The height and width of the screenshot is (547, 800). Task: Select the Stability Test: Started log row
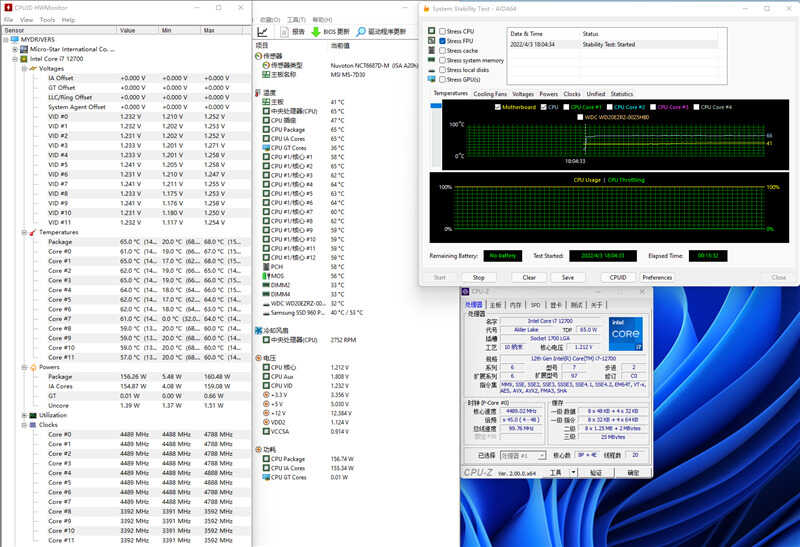pyautogui.click(x=614, y=44)
